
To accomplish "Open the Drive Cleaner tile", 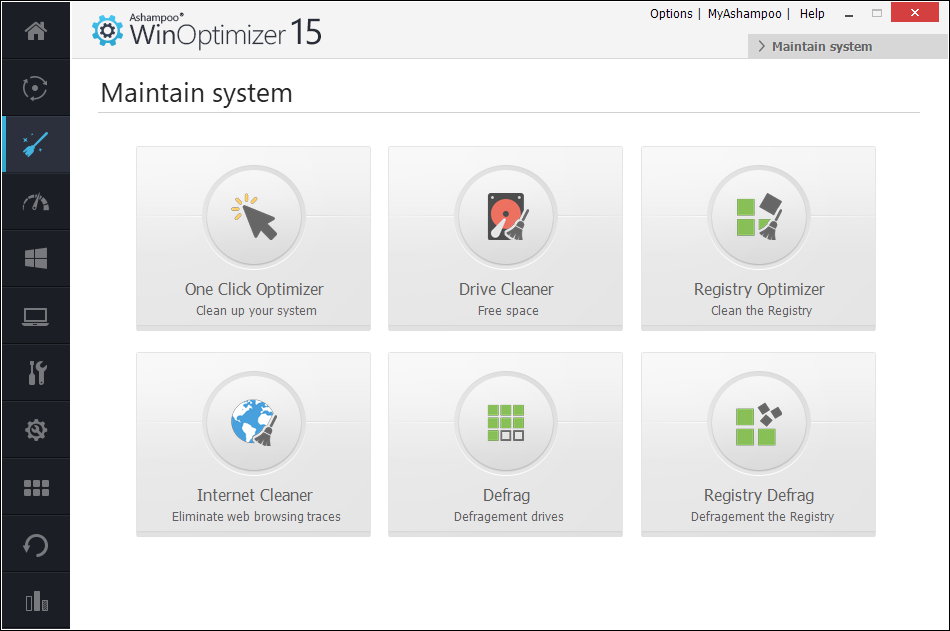I will pos(506,238).
